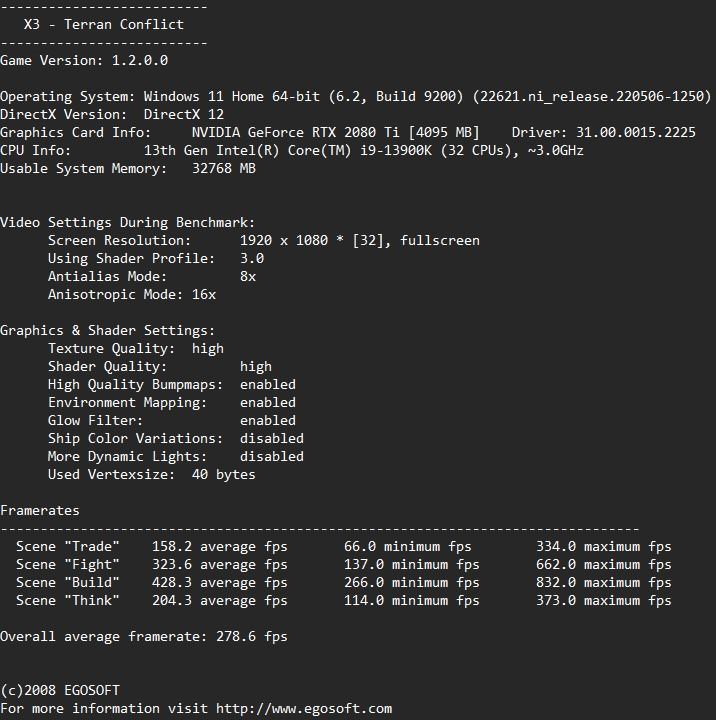Click the '428.3 average fps' value
716x720 pixels.
coord(220,583)
